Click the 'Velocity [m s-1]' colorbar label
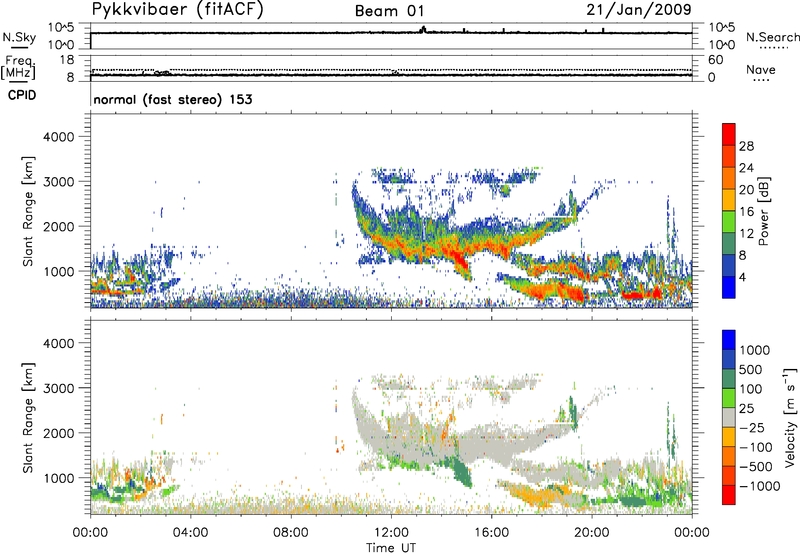The image size is (800, 554). pyautogui.click(x=790, y=417)
